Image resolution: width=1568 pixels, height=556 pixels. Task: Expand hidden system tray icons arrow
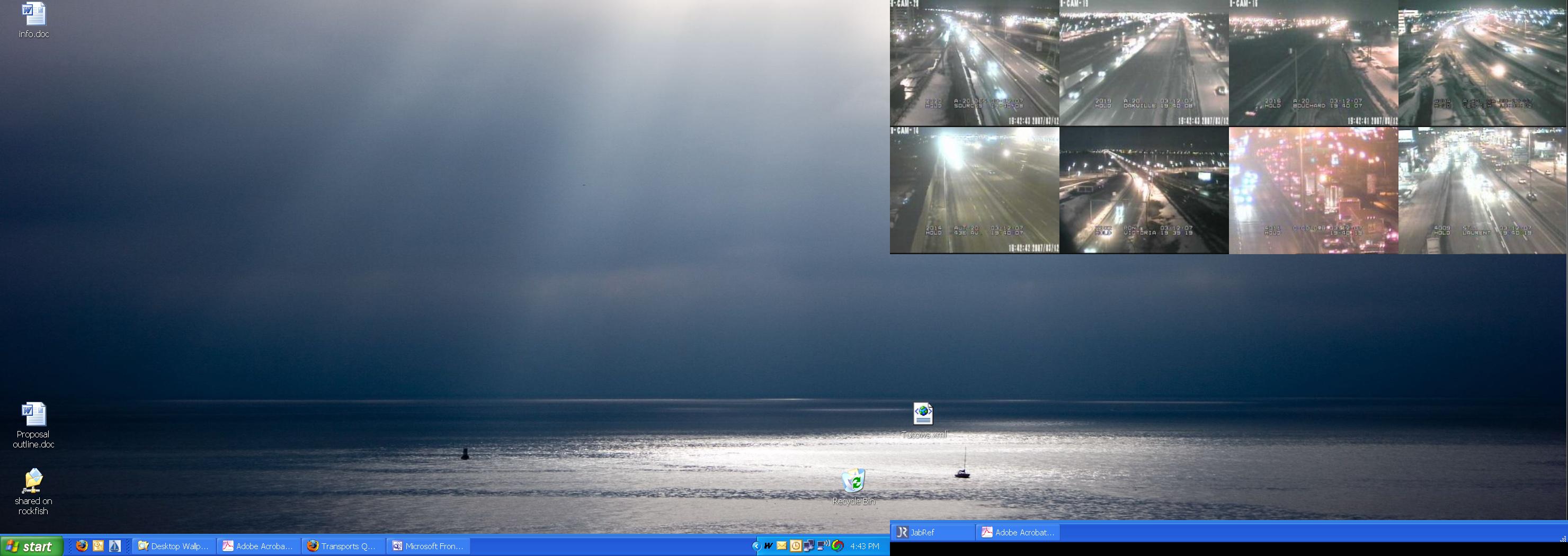[x=756, y=545]
